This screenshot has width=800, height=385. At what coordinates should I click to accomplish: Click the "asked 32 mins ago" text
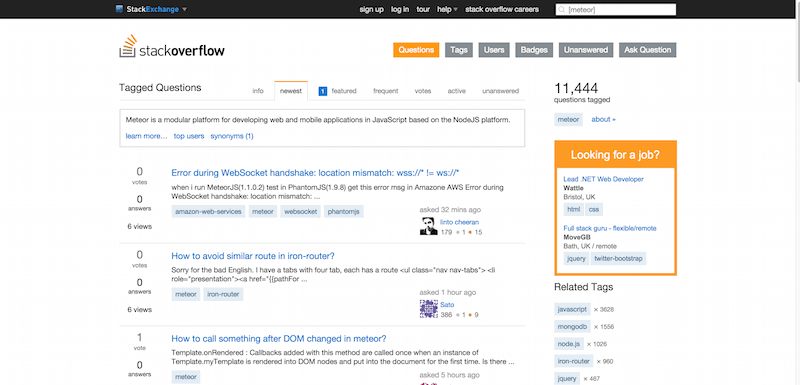click(x=450, y=210)
